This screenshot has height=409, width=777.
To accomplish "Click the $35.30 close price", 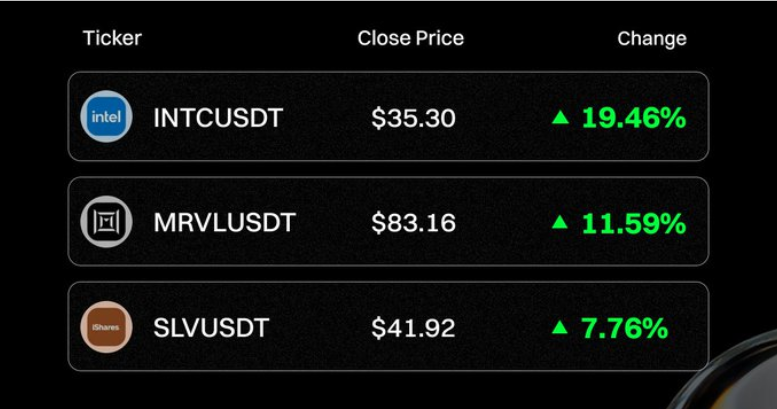I will click(x=413, y=118).
